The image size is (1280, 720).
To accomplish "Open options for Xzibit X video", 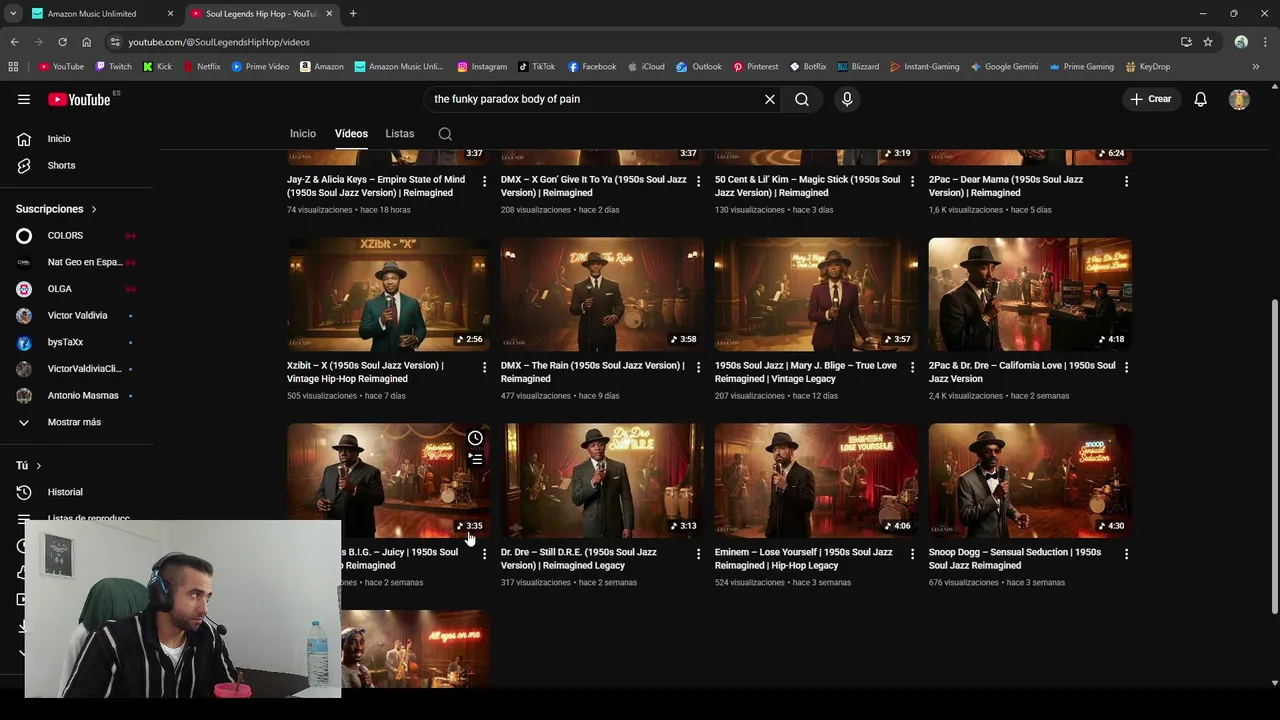I will pyautogui.click(x=484, y=367).
